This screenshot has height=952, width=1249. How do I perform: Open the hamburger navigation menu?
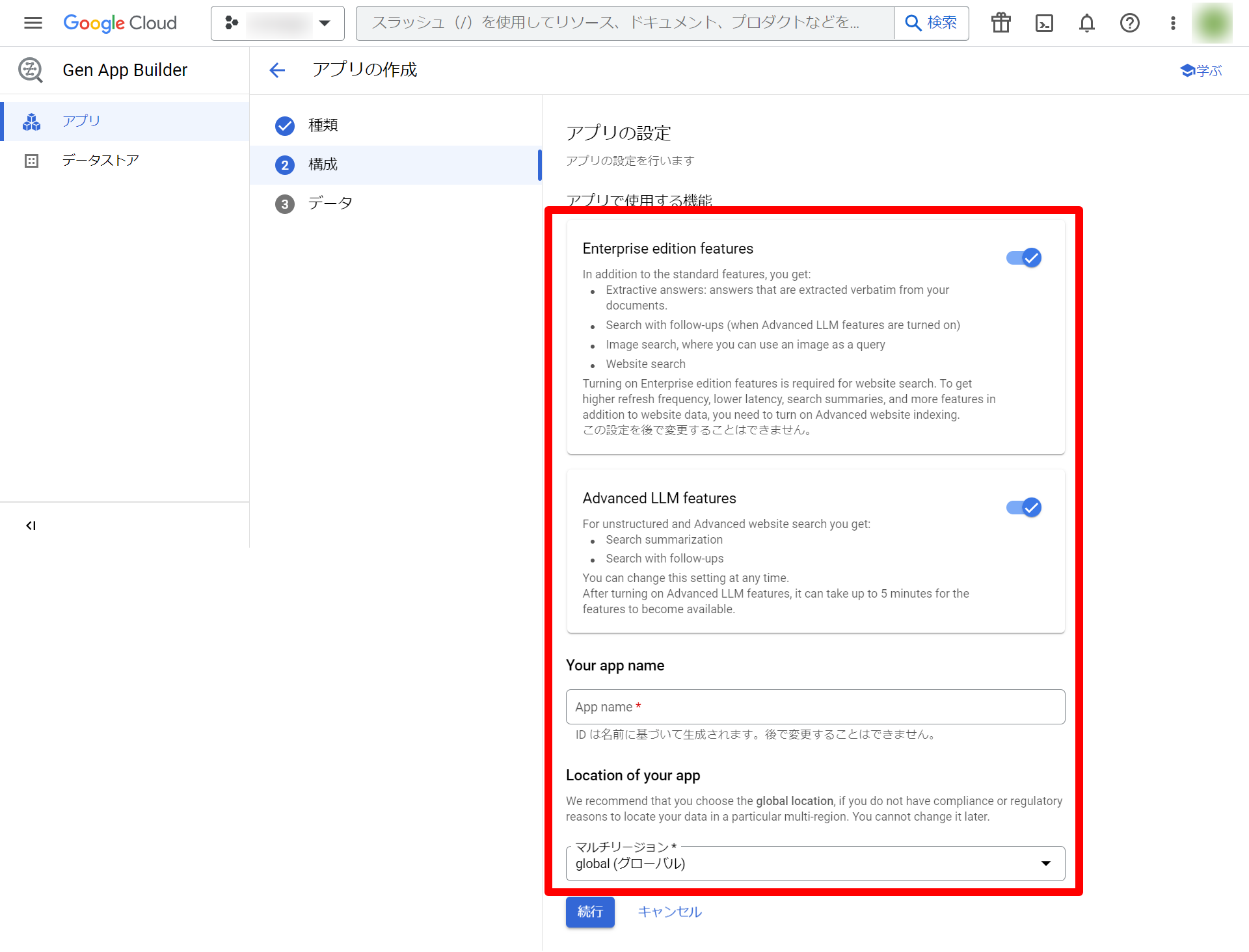pos(33,23)
